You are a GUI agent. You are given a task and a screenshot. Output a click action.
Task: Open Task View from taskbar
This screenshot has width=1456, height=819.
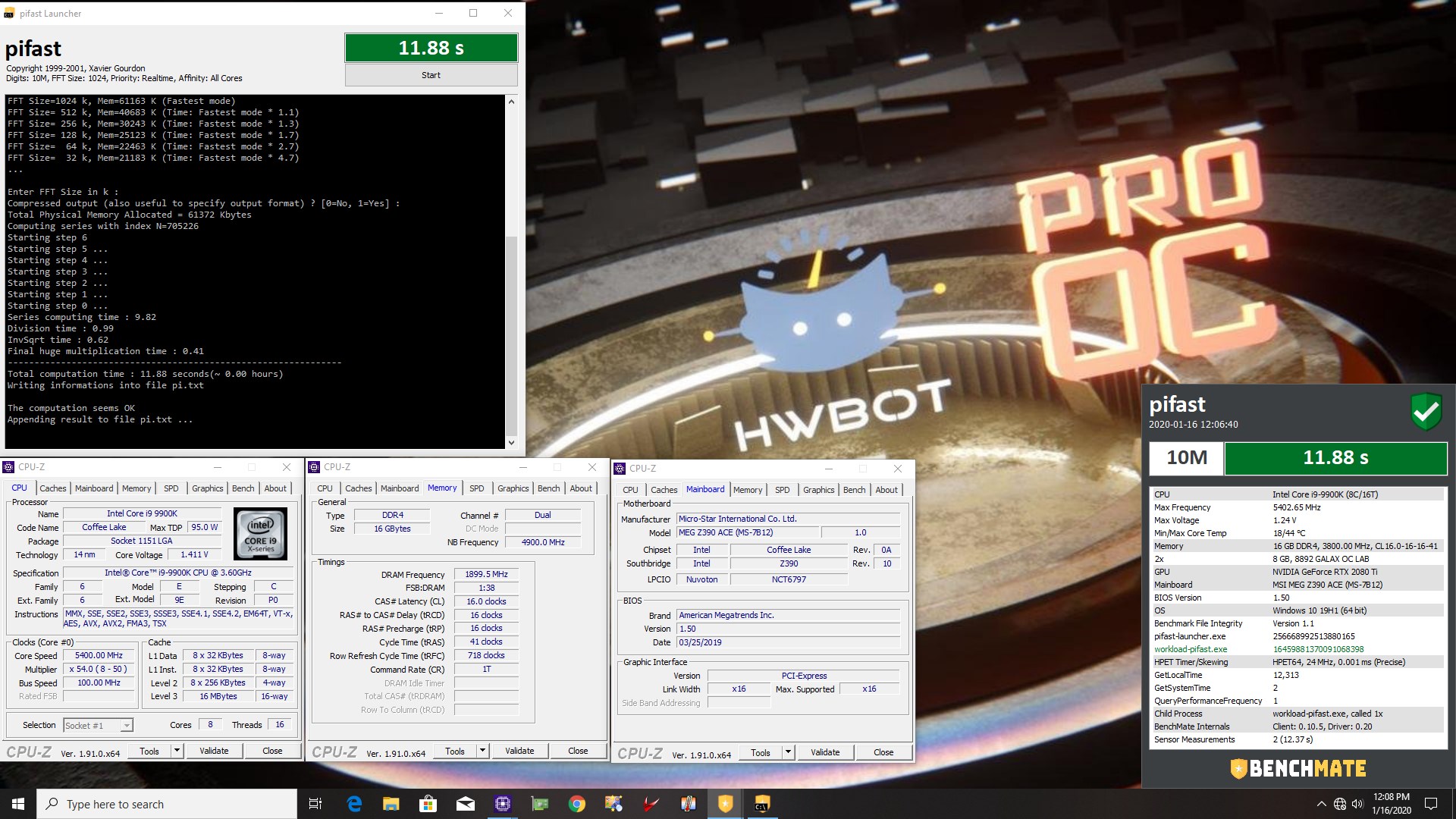315,804
